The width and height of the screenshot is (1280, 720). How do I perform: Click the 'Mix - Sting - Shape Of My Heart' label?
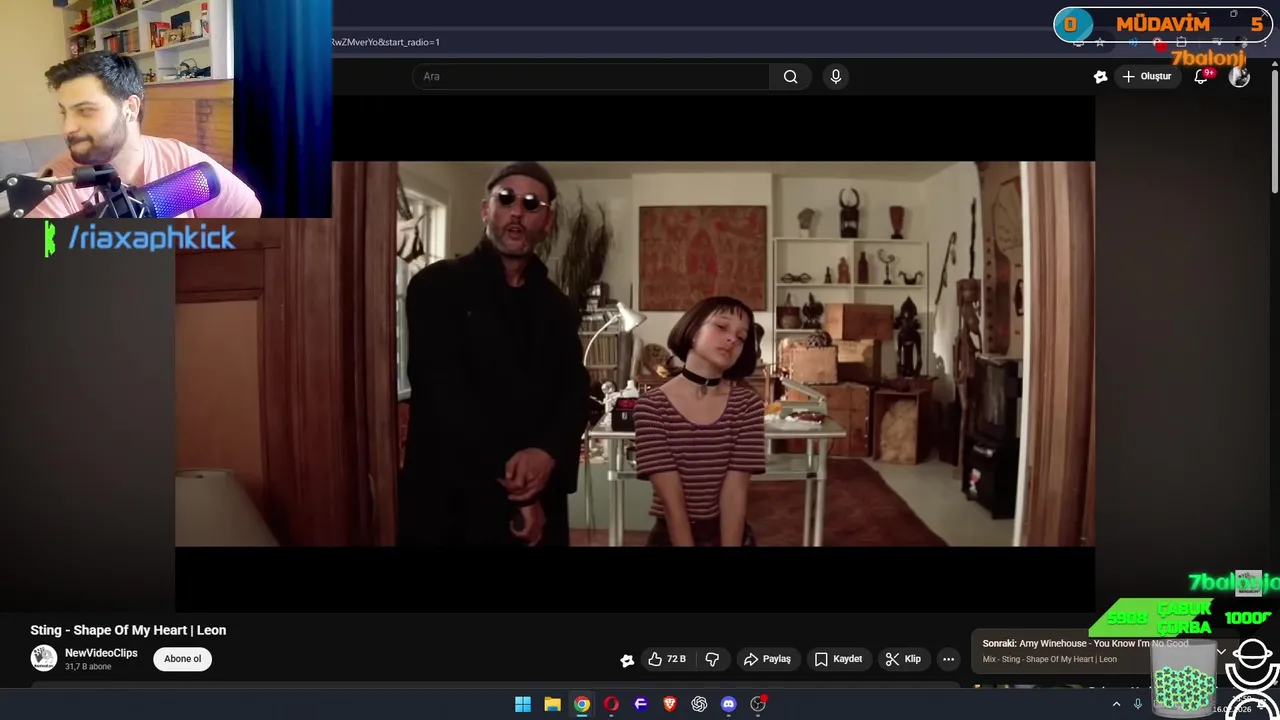[x=1050, y=659]
